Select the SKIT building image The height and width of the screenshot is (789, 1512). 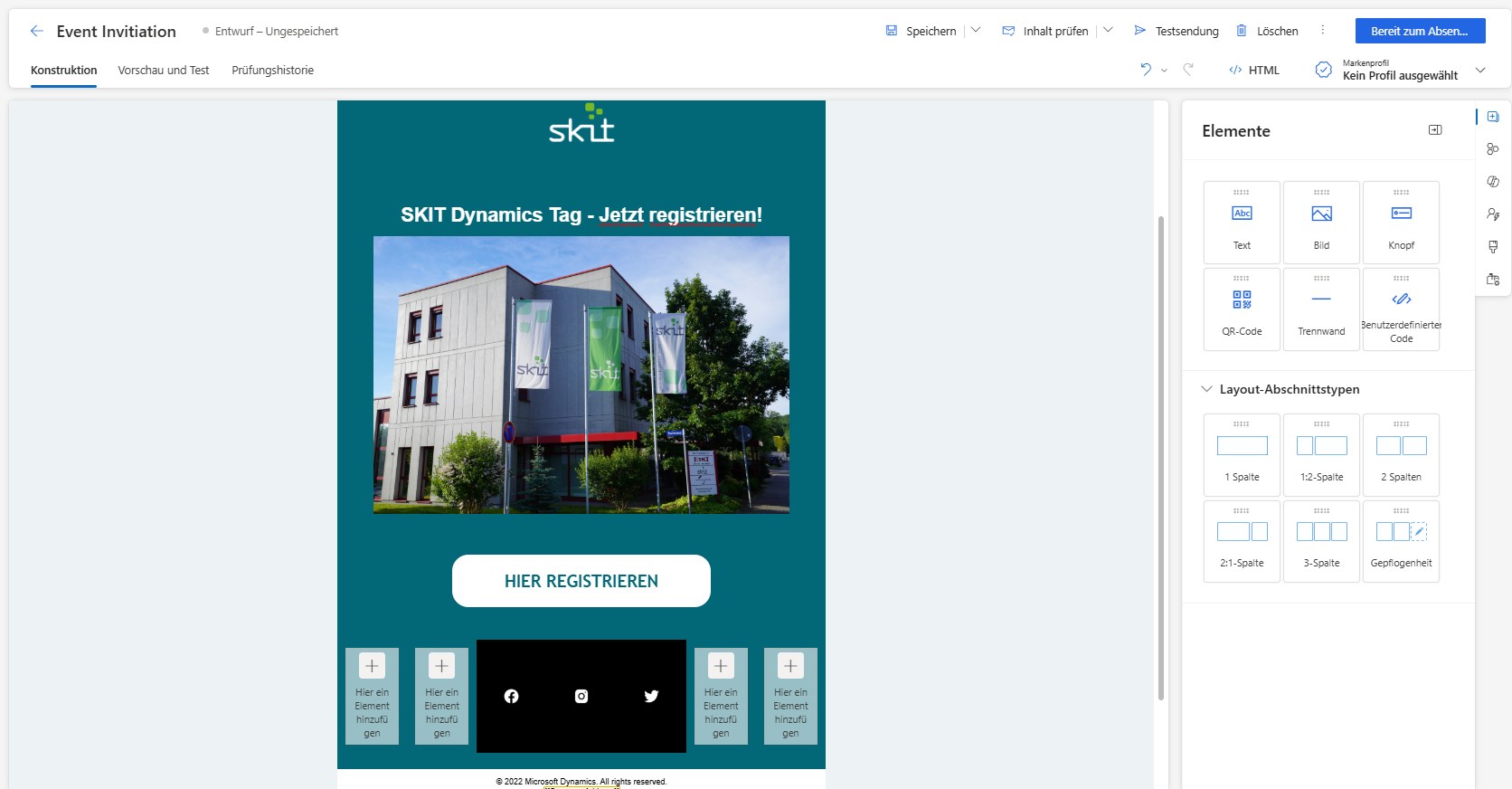[x=581, y=375]
